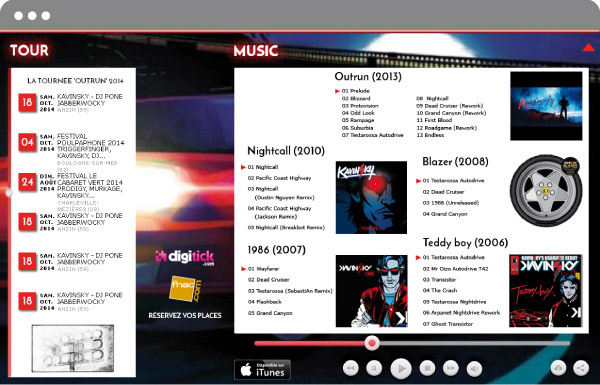The image size is (600, 385).
Task: Play track 10 Grand Canyon (Rework)
Action: (x=451, y=113)
